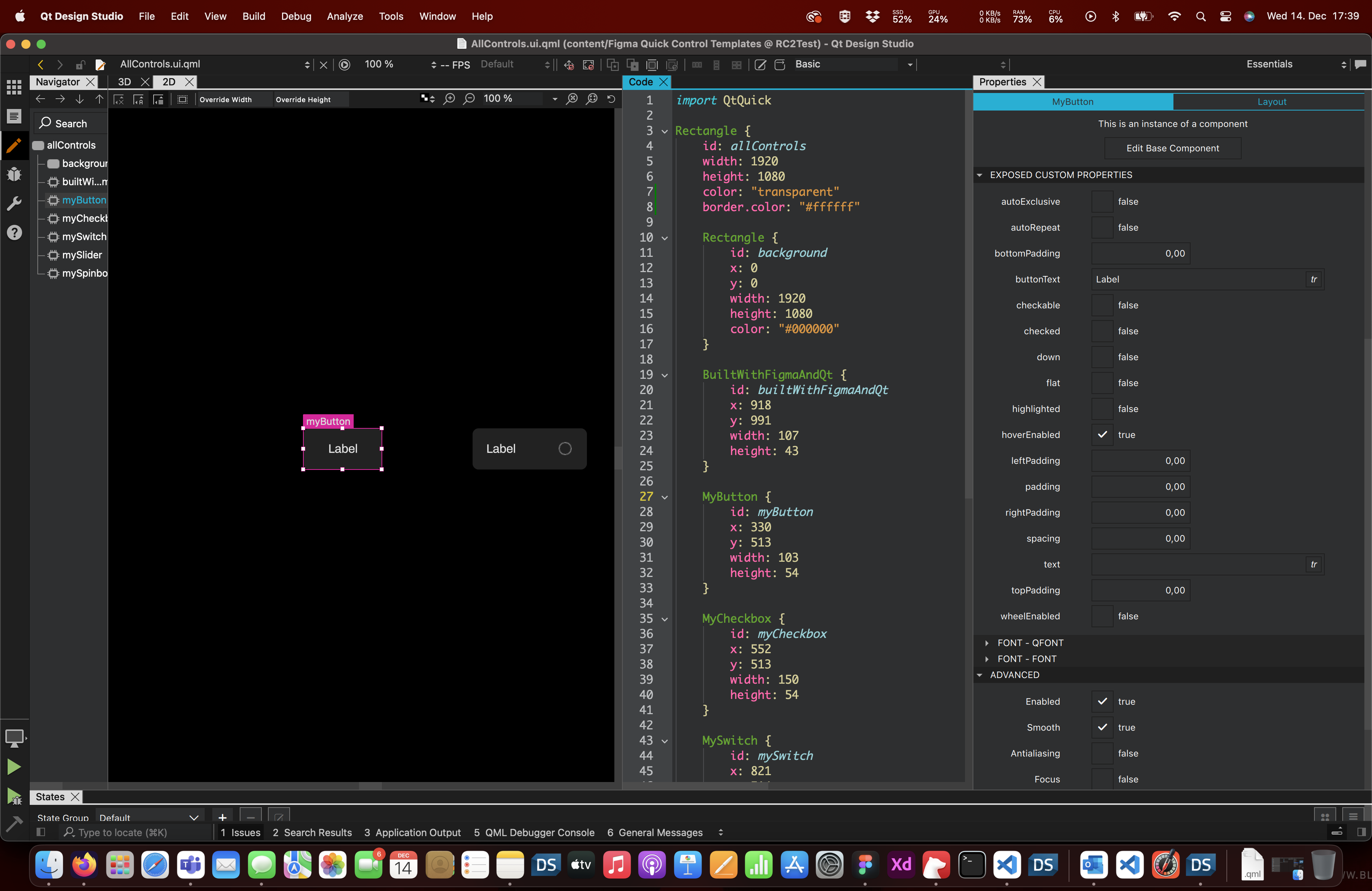The width and height of the screenshot is (1372, 891).
Task: Click the locate search magnifier icon
Action: [69, 832]
